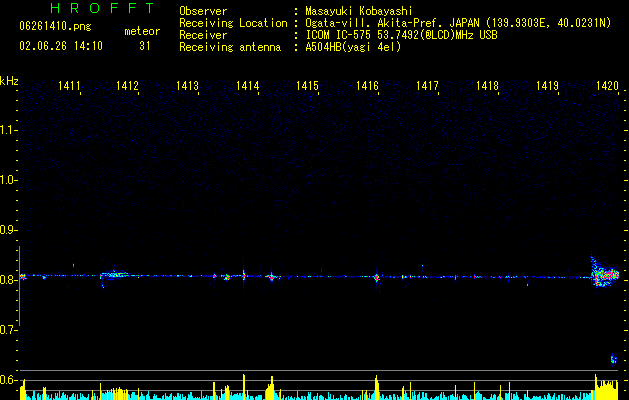Click the 1418 time axis marker
Image resolution: width=629 pixels, height=400 pixels.
point(487,86)
